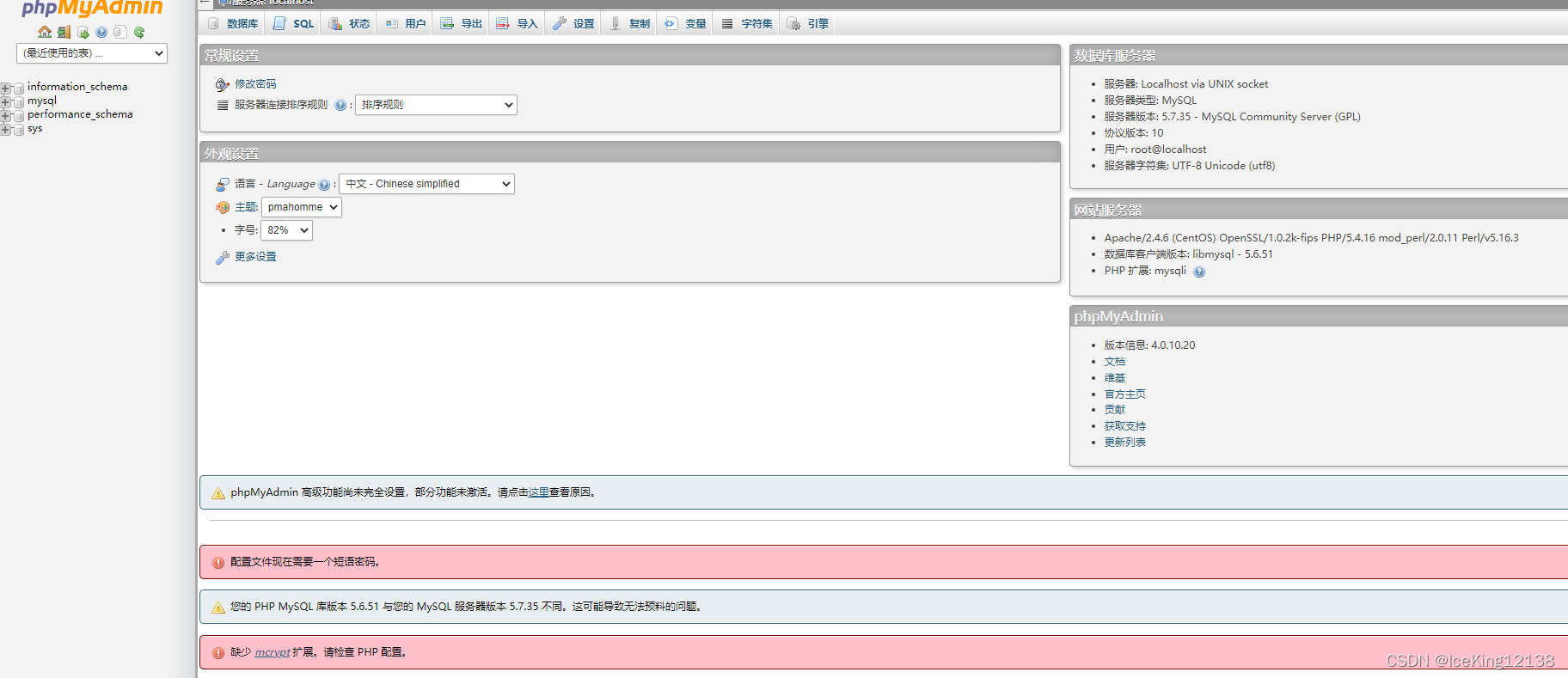Go to the 用户 tab

[x=405, y=23]
